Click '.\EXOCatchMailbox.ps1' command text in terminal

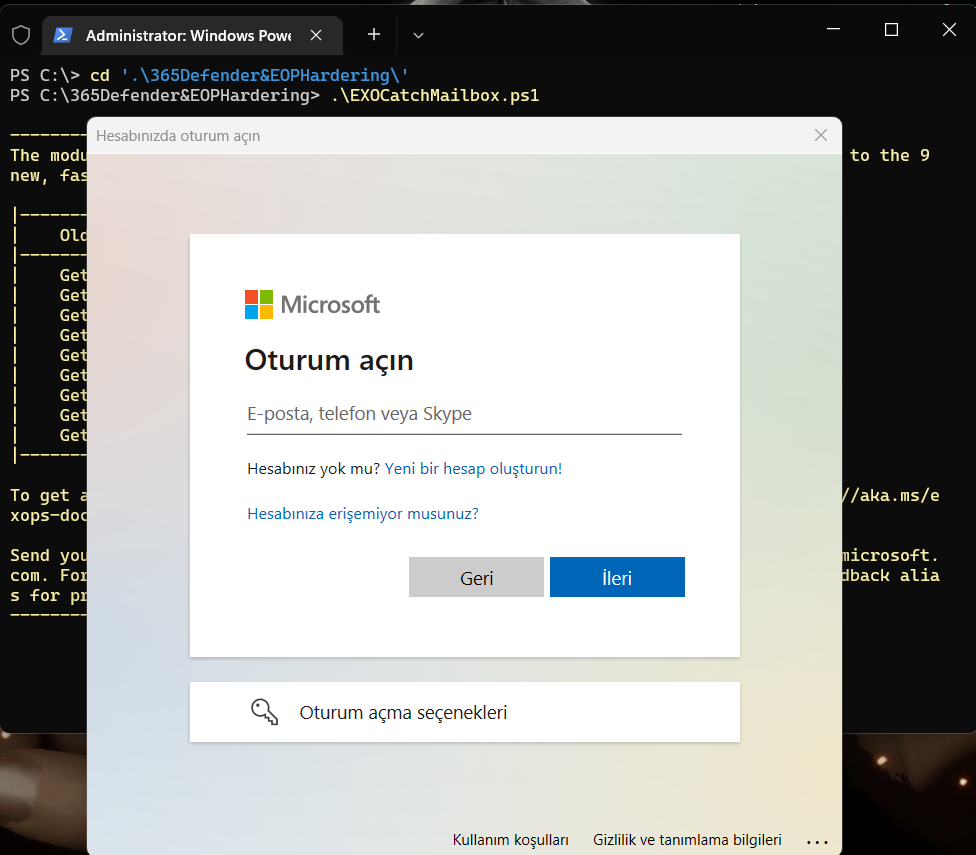(x=434, y=95)
